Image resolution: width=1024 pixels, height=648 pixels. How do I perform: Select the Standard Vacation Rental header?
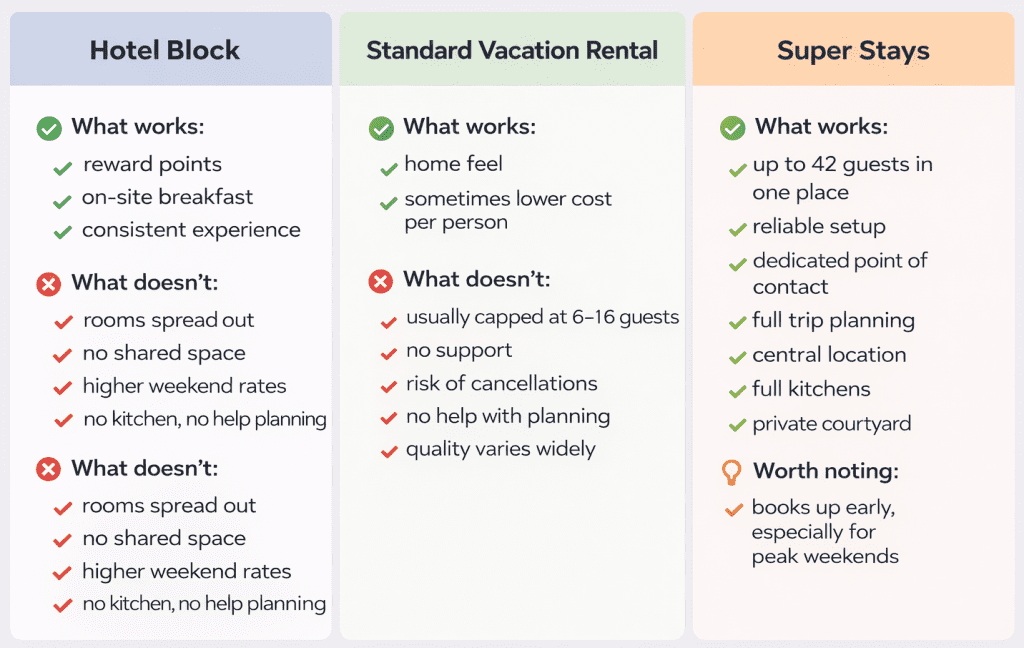click(x=512, y=50)
